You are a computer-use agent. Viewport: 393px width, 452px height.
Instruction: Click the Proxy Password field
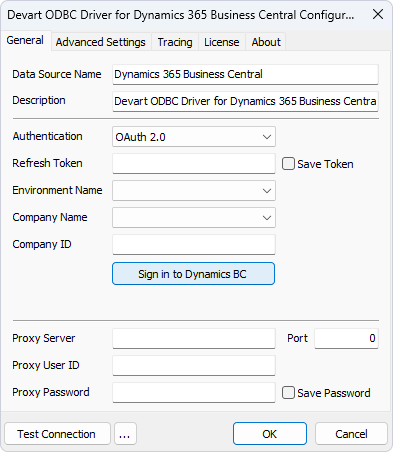click(194, 392)
